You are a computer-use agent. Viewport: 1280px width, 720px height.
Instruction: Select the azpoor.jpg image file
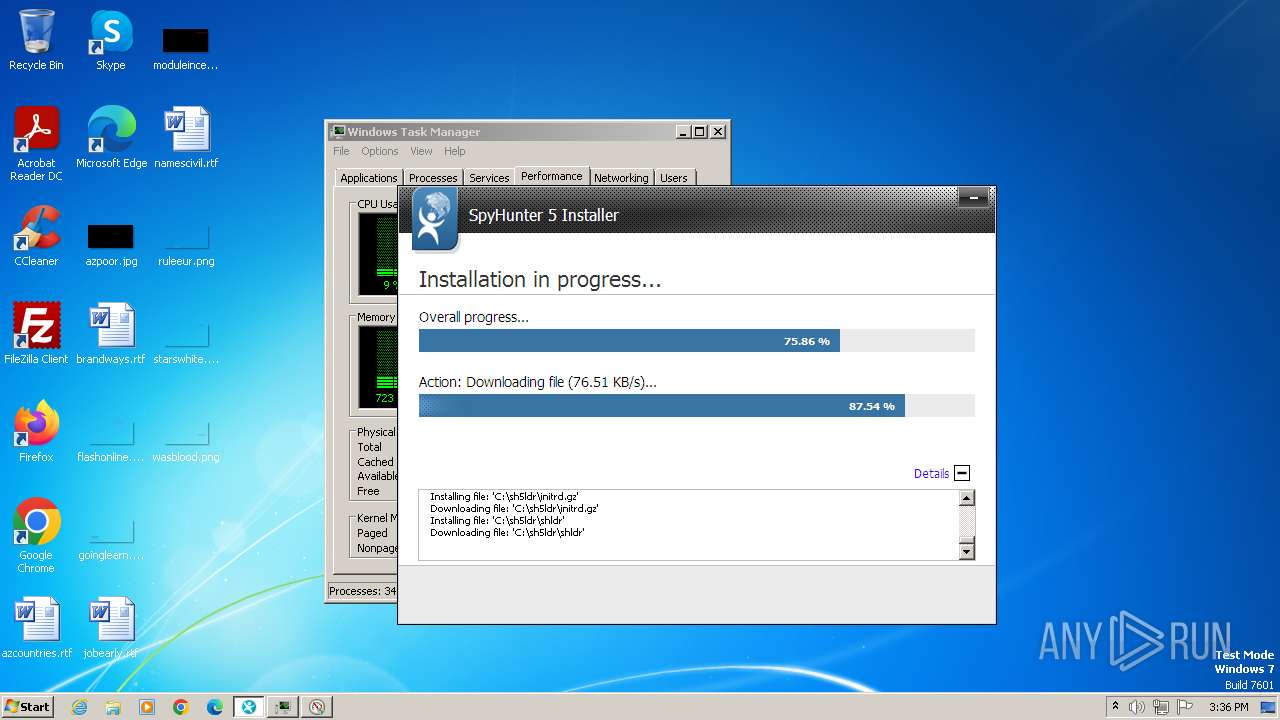click(111, 245)
